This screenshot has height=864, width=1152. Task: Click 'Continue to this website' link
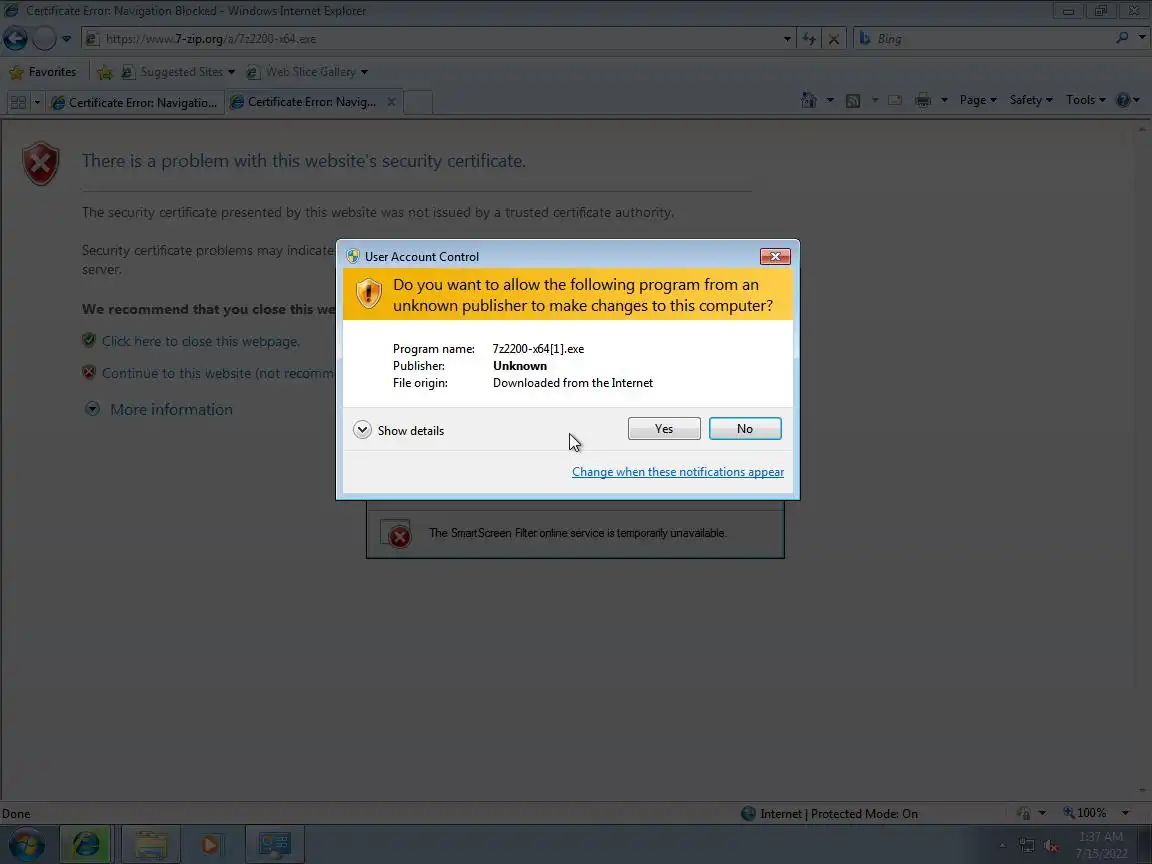pyautogui.click(x=218, y=373)
